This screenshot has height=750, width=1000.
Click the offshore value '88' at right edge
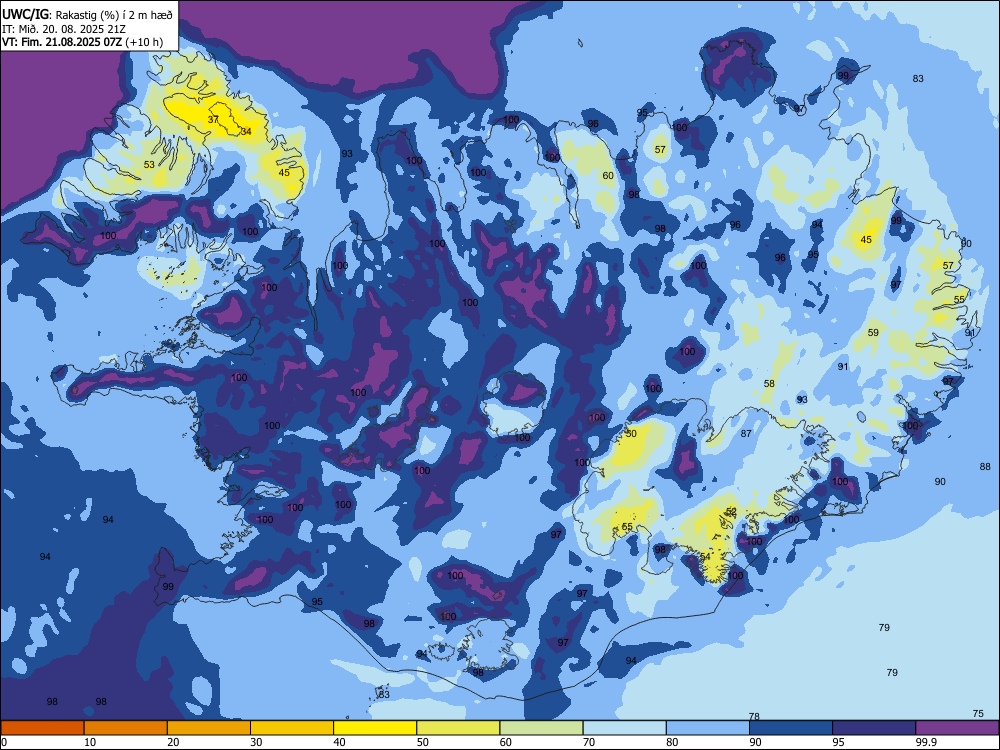[x=985, y=466]
